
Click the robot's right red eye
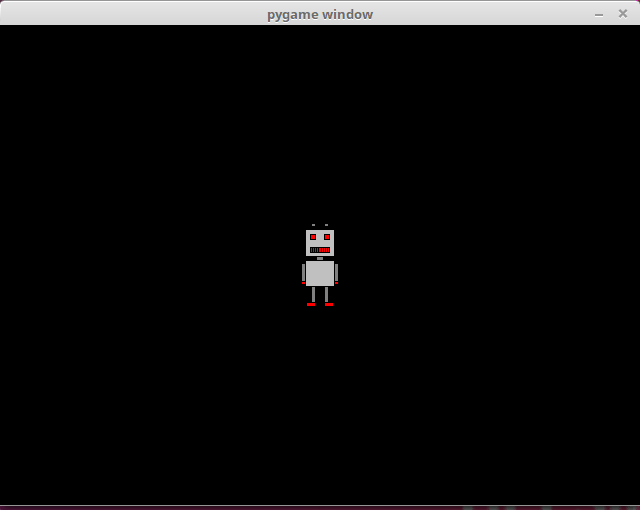coord(327,238)
